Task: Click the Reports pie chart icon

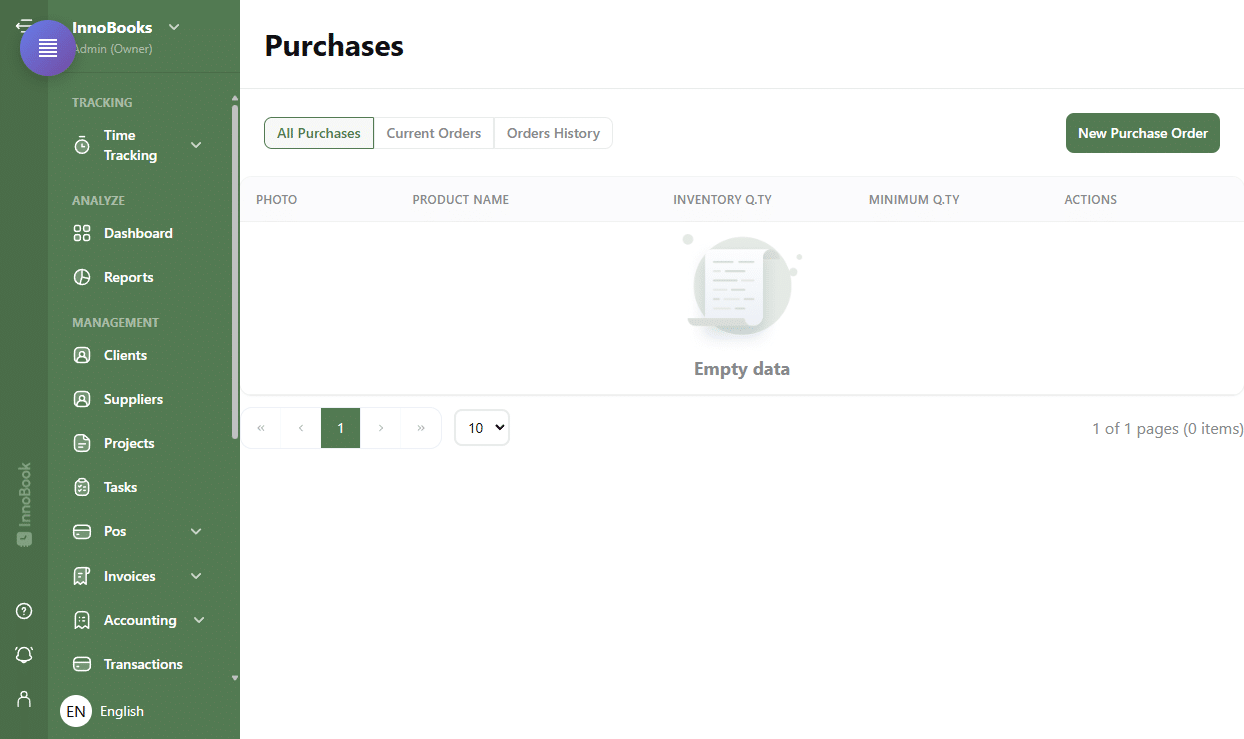Action: (x=82, y=277)
